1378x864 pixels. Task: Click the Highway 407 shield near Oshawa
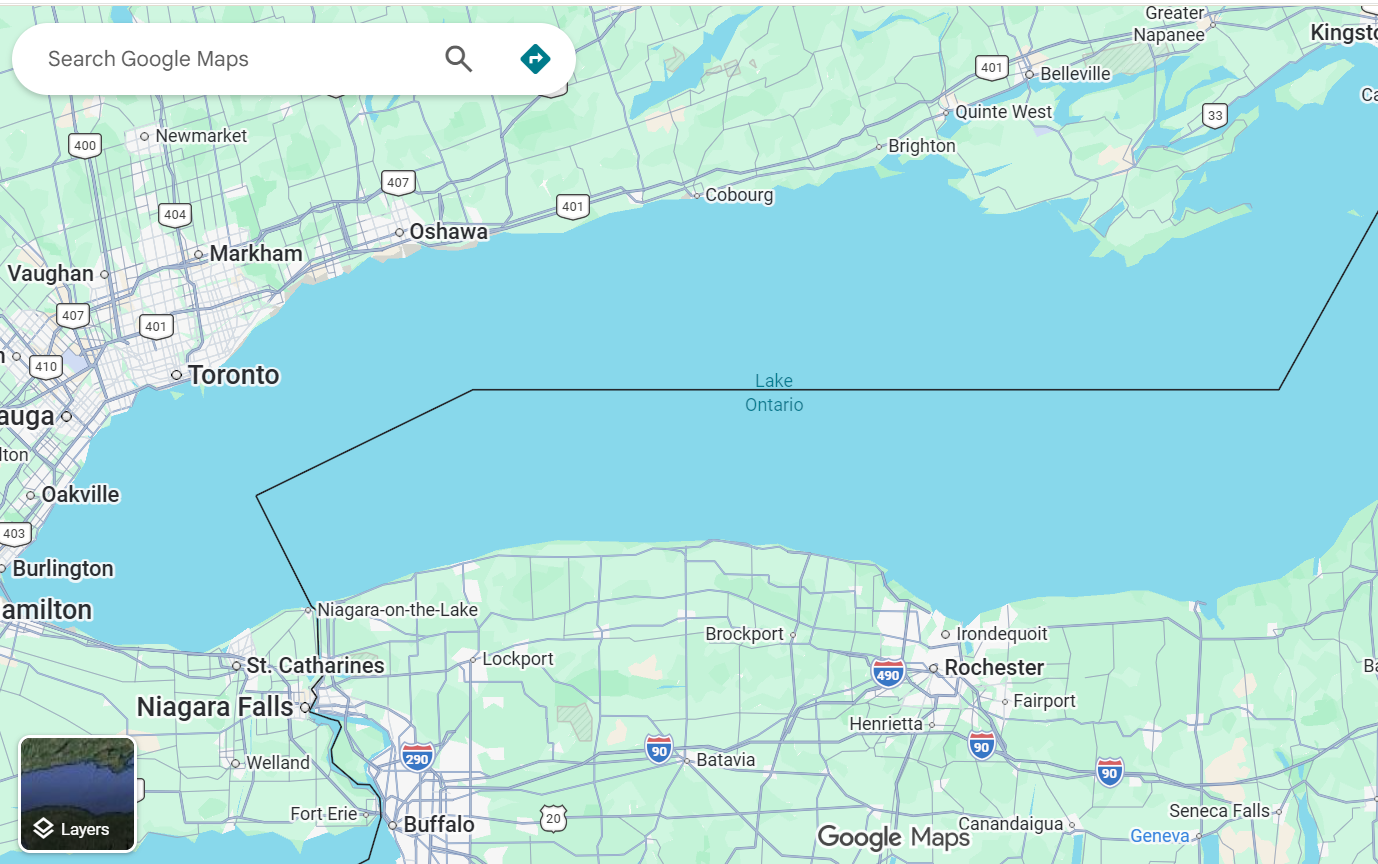coord(398,182)
